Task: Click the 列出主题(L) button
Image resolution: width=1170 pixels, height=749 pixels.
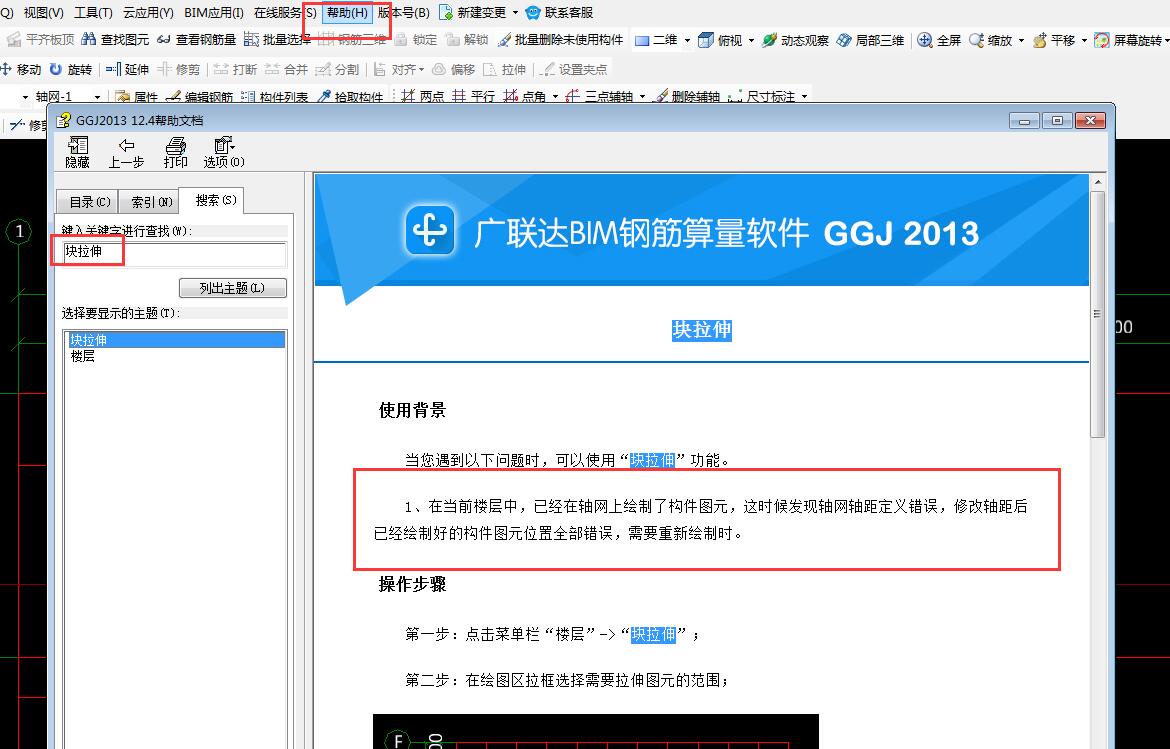Action: [x=232, y=288]
